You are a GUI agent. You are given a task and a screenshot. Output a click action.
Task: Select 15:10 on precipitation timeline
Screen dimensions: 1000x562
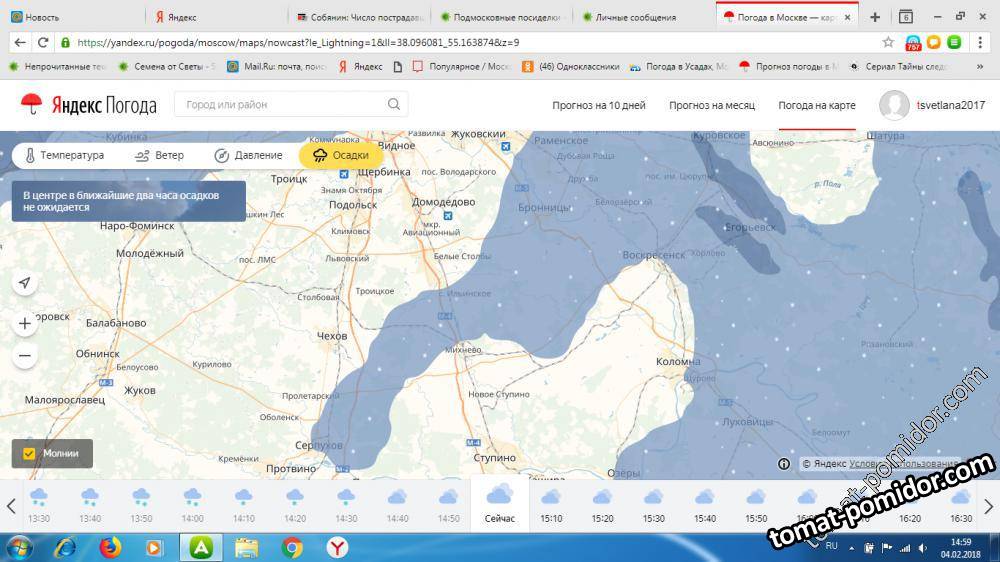pos(551,505)
